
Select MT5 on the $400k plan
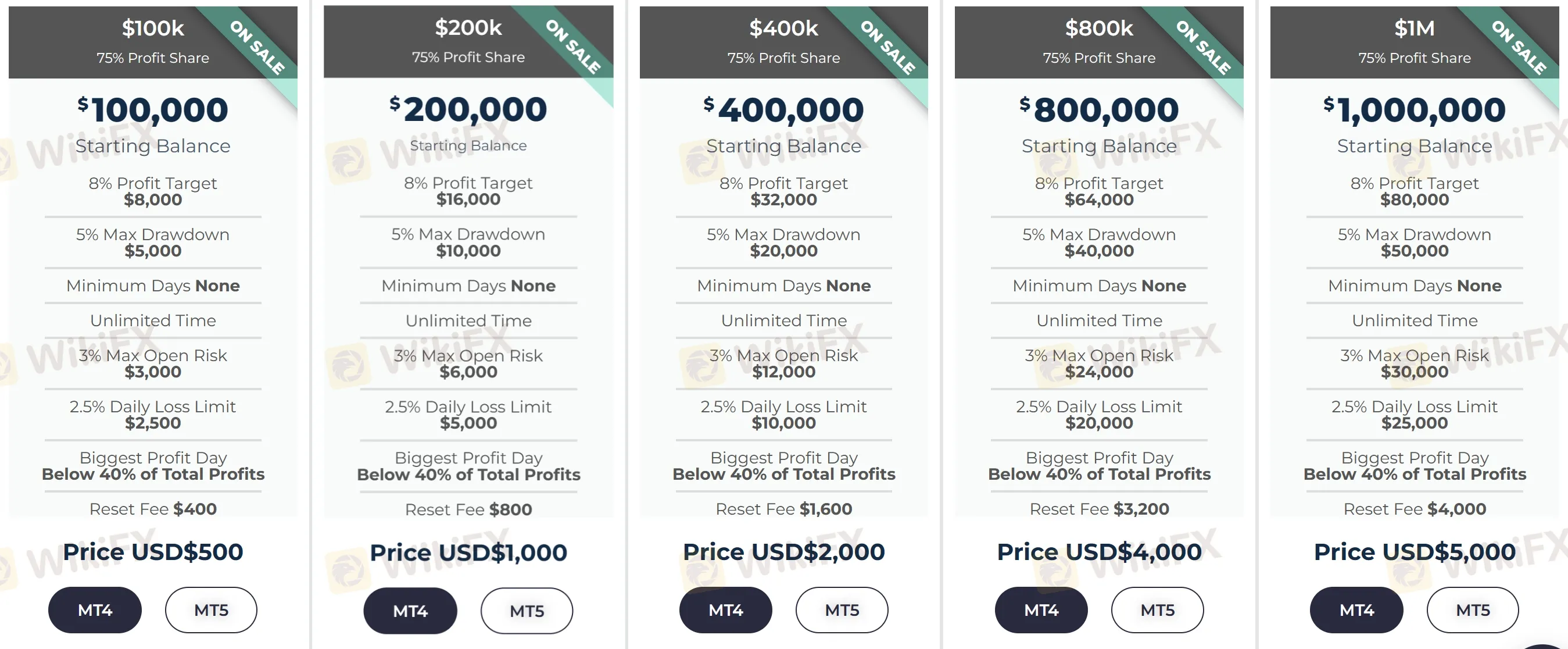click(842, 610)
